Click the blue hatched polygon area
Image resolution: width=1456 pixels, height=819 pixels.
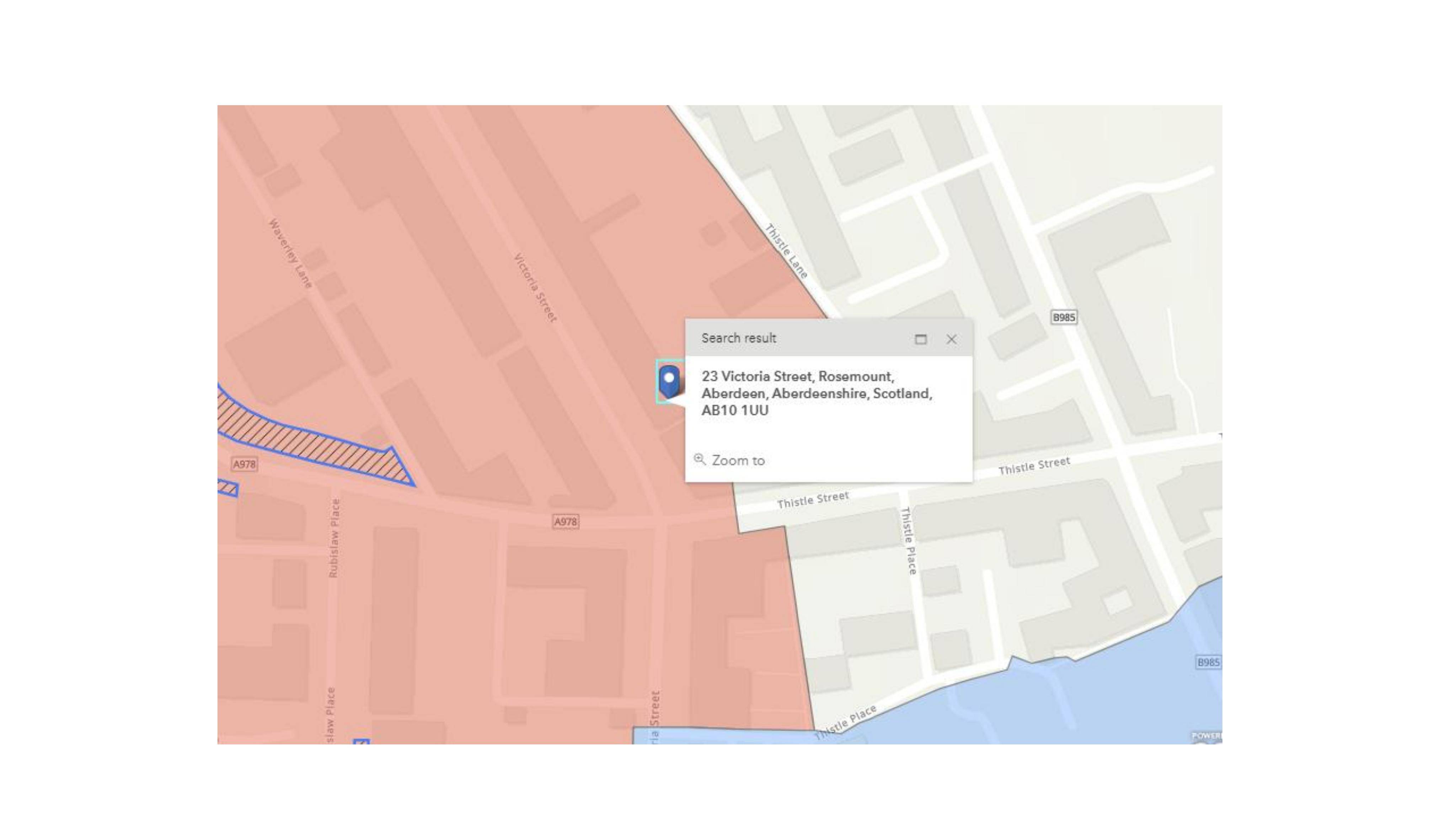[x=316, y=444]
